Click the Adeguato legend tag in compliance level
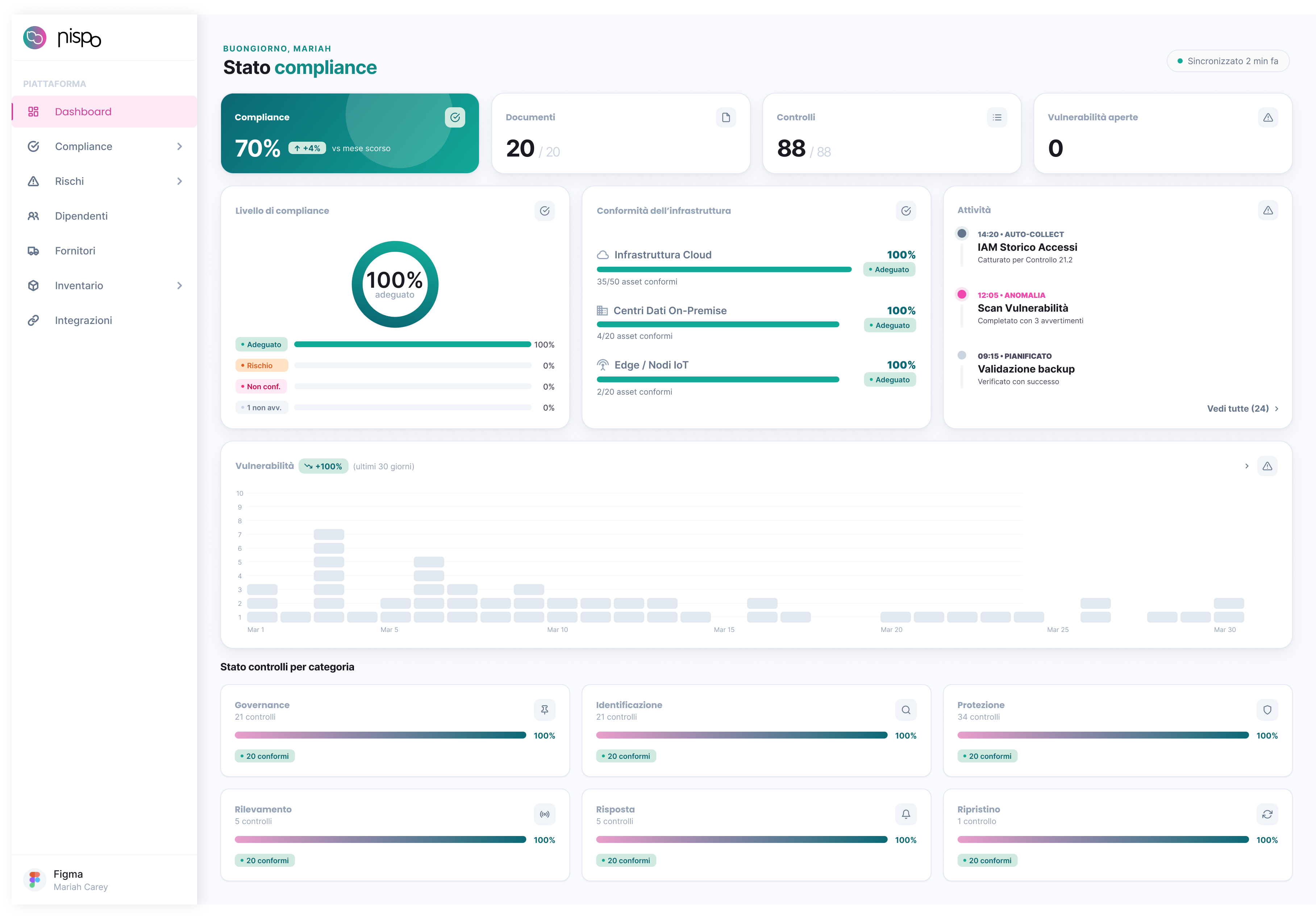 261,345
